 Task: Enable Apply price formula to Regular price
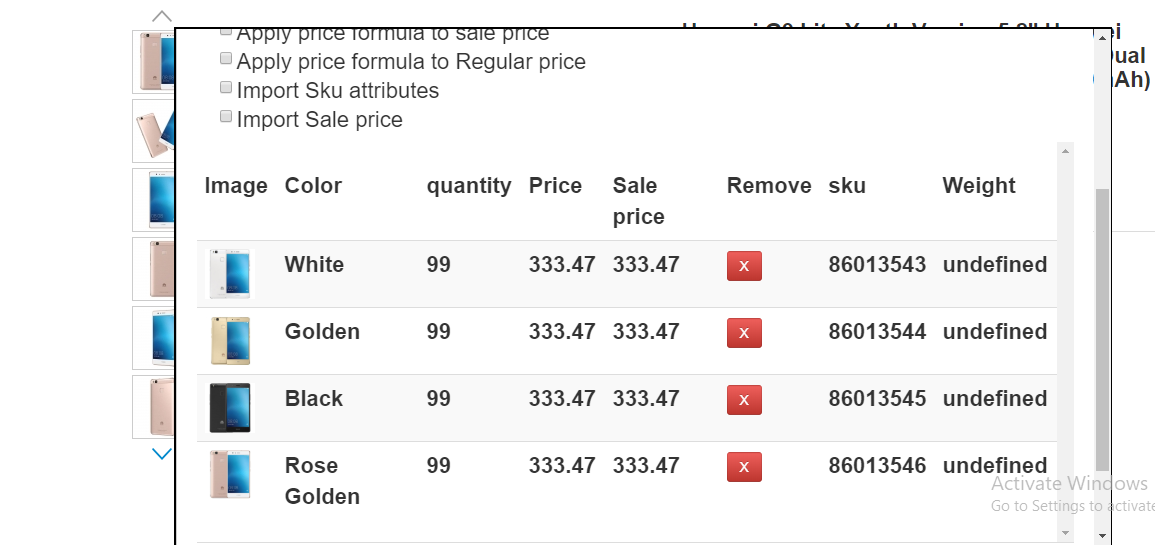pyautogui.click(x=226, y=59)
